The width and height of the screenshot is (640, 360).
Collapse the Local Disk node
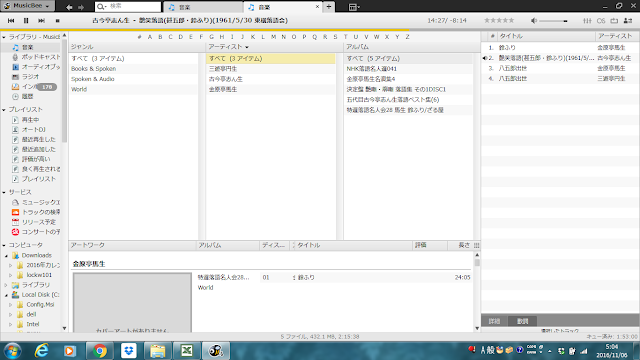coord(7,295)
